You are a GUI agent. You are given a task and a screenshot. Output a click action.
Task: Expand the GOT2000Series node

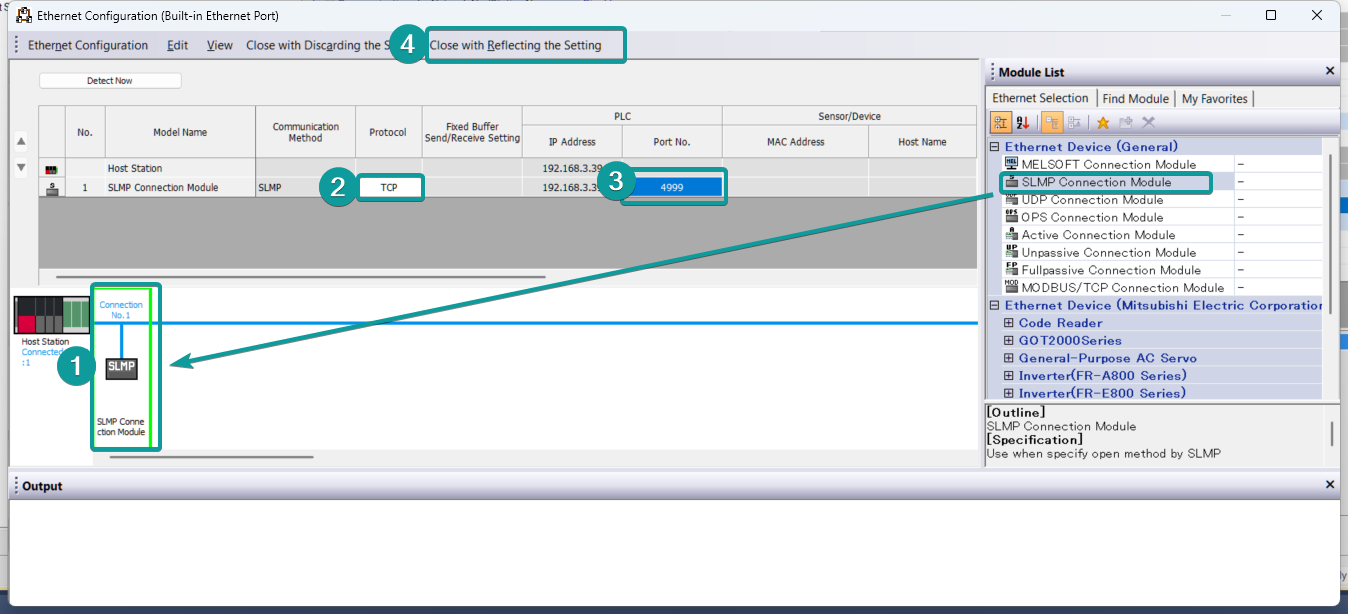click(1009, 340)
